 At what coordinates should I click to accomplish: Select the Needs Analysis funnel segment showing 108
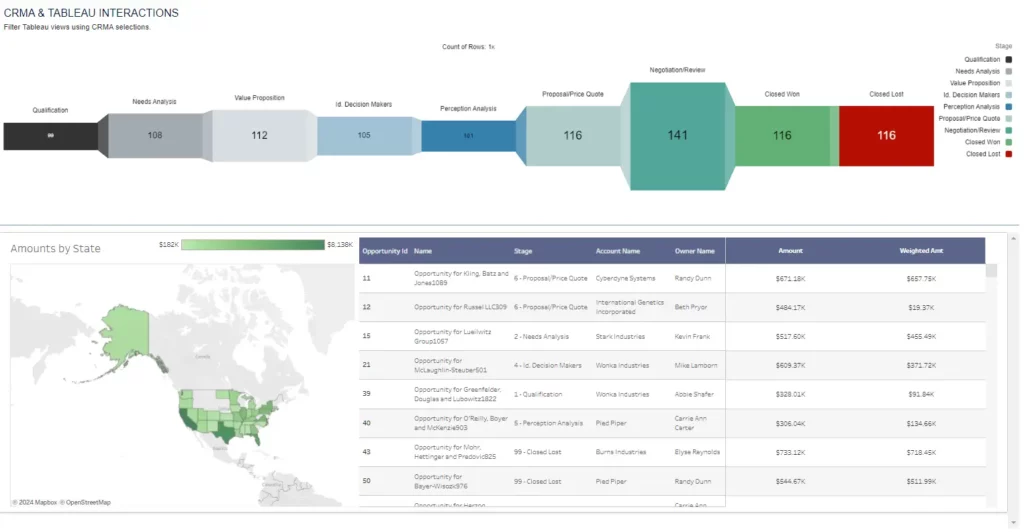[x=155, y=135]
